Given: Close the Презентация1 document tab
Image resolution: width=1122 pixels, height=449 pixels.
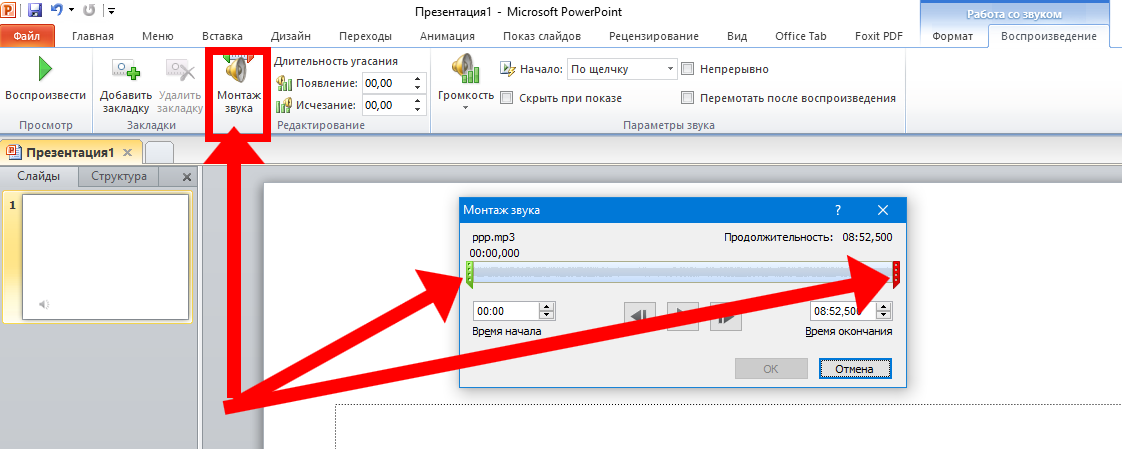Looking at the screenshot, I should tap(127, 153).
